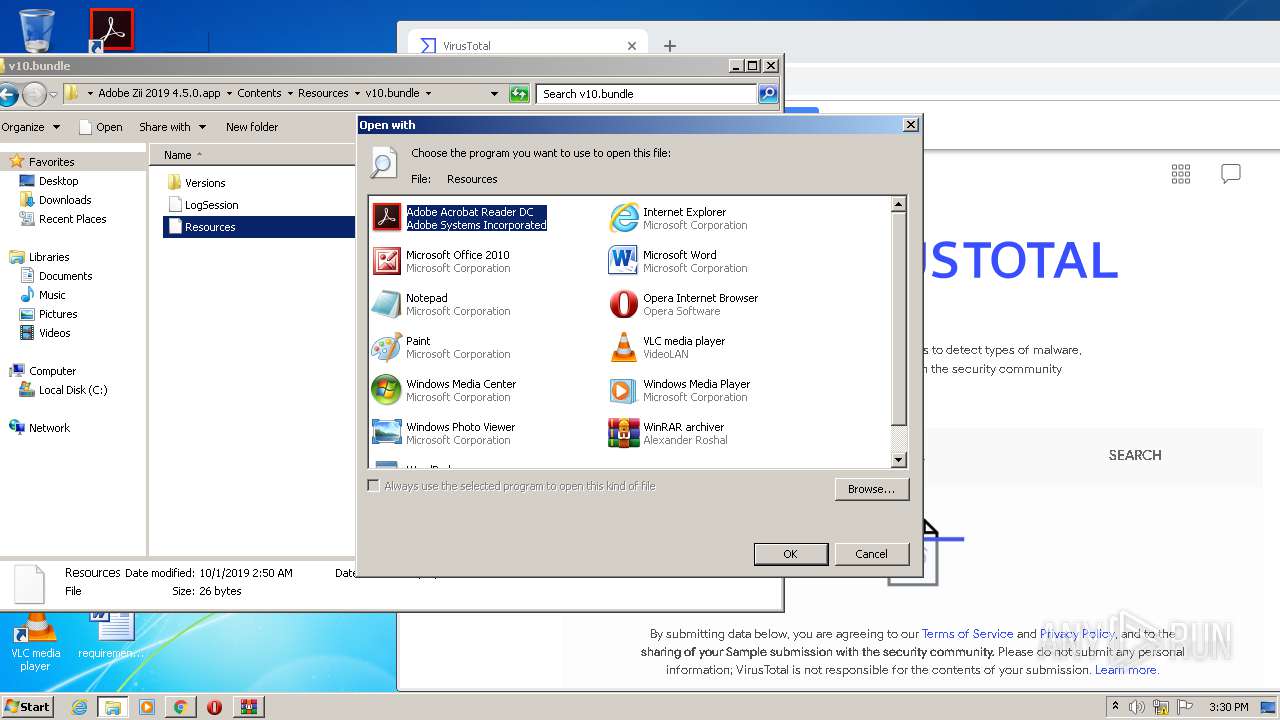1280x720 pixels.
Task: Click the taskbar clock showing 3:30 PM
Action: pos(1228,707)
